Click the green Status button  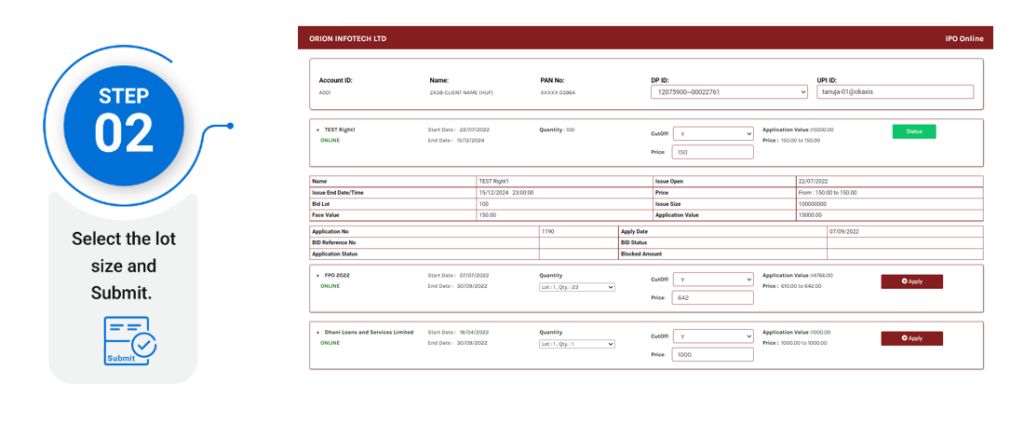tap(913, 131)
